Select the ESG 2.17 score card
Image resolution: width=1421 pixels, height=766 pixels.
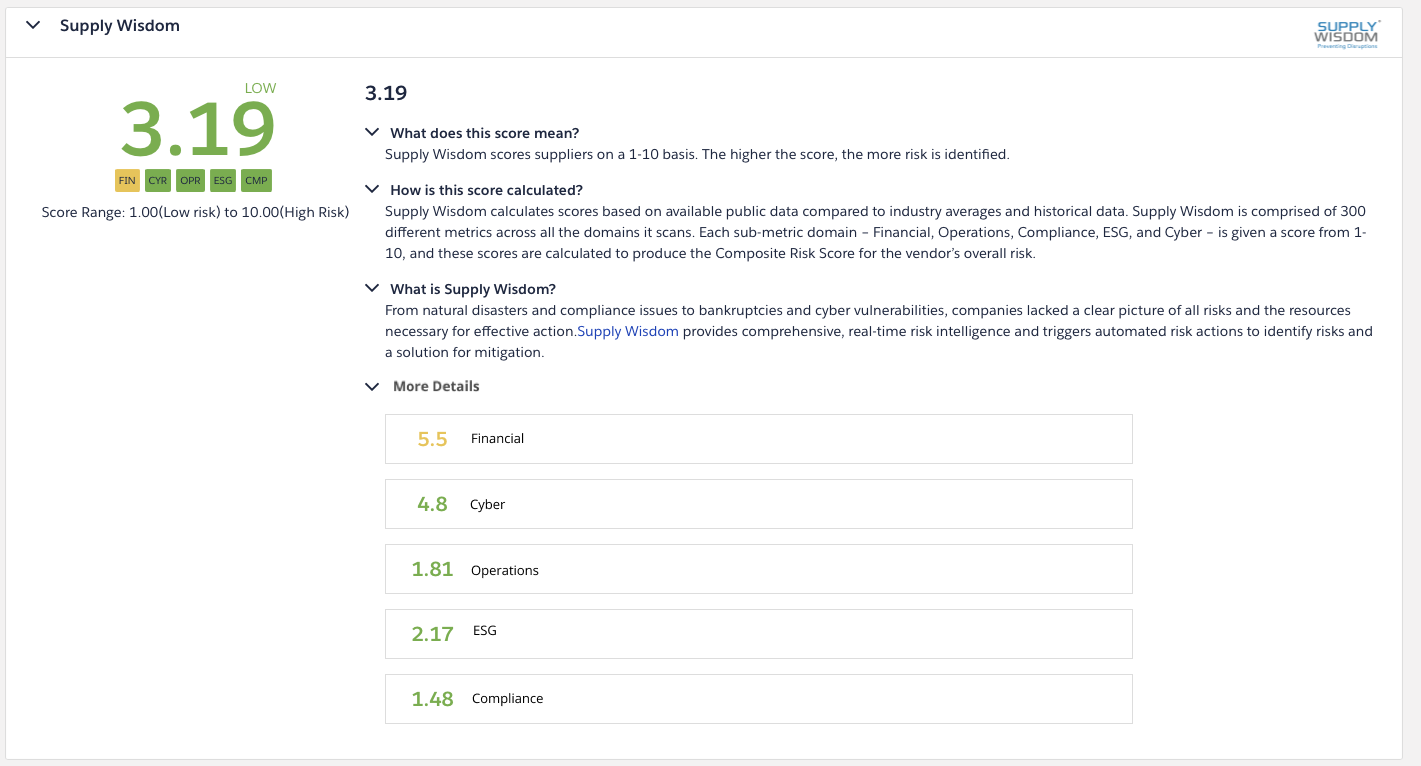[x=758, y=633]
